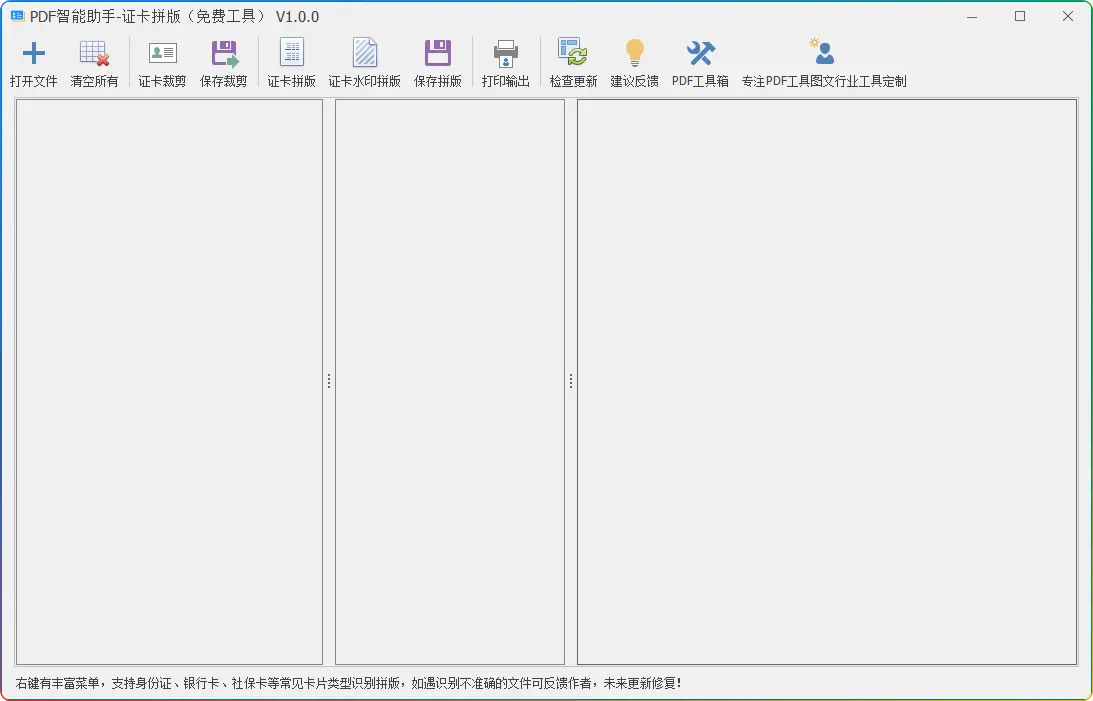Open the 证卡裁剪 card crop tool
Viewport: 1093px width, 701px height.
pos(162,62)
